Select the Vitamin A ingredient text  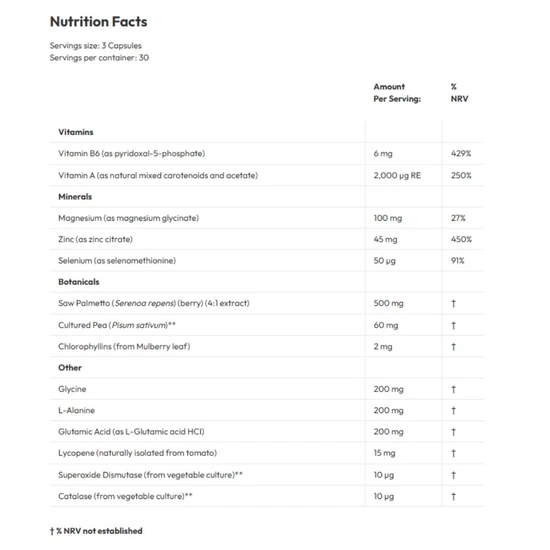point(158,175)
